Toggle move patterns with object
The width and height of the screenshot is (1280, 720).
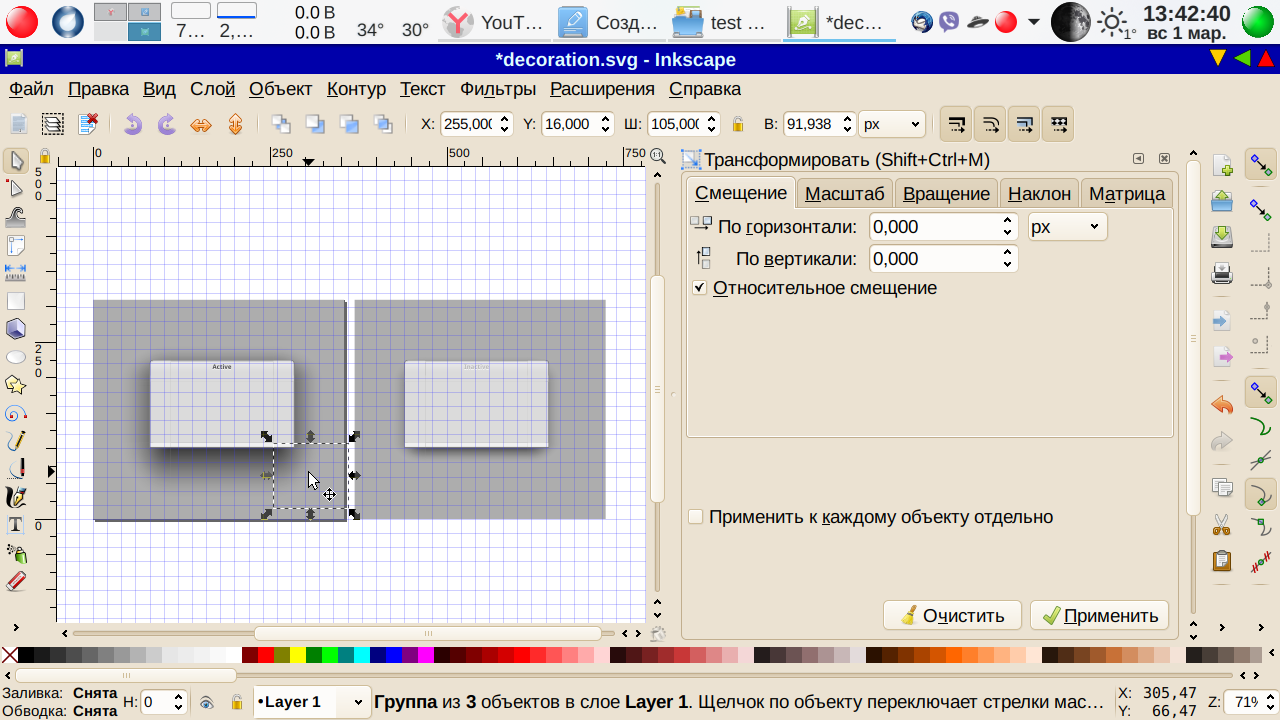tap(1059, 124)
